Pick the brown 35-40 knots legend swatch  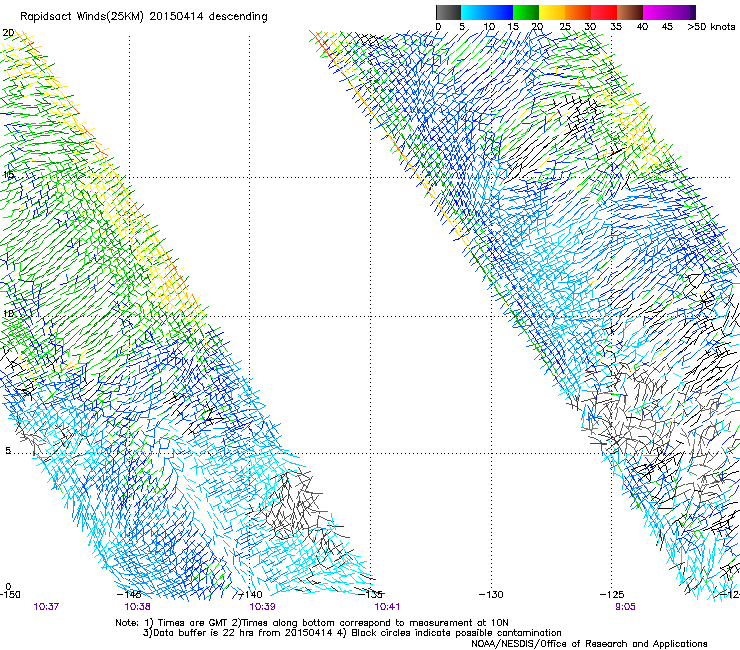pyautogui.click(x=630, y=12)
